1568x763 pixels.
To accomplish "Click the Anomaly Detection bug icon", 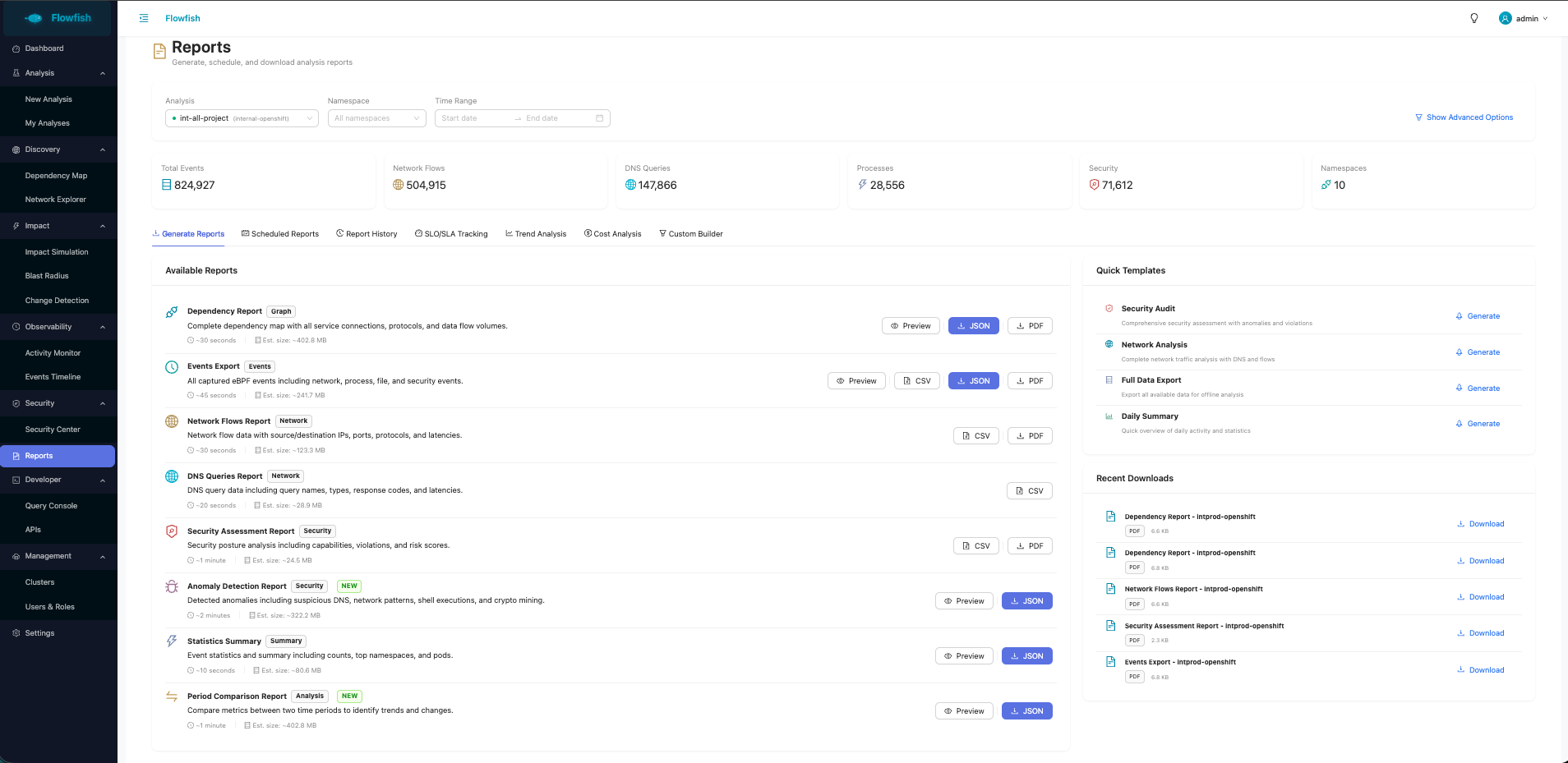I will click(172, 586).
